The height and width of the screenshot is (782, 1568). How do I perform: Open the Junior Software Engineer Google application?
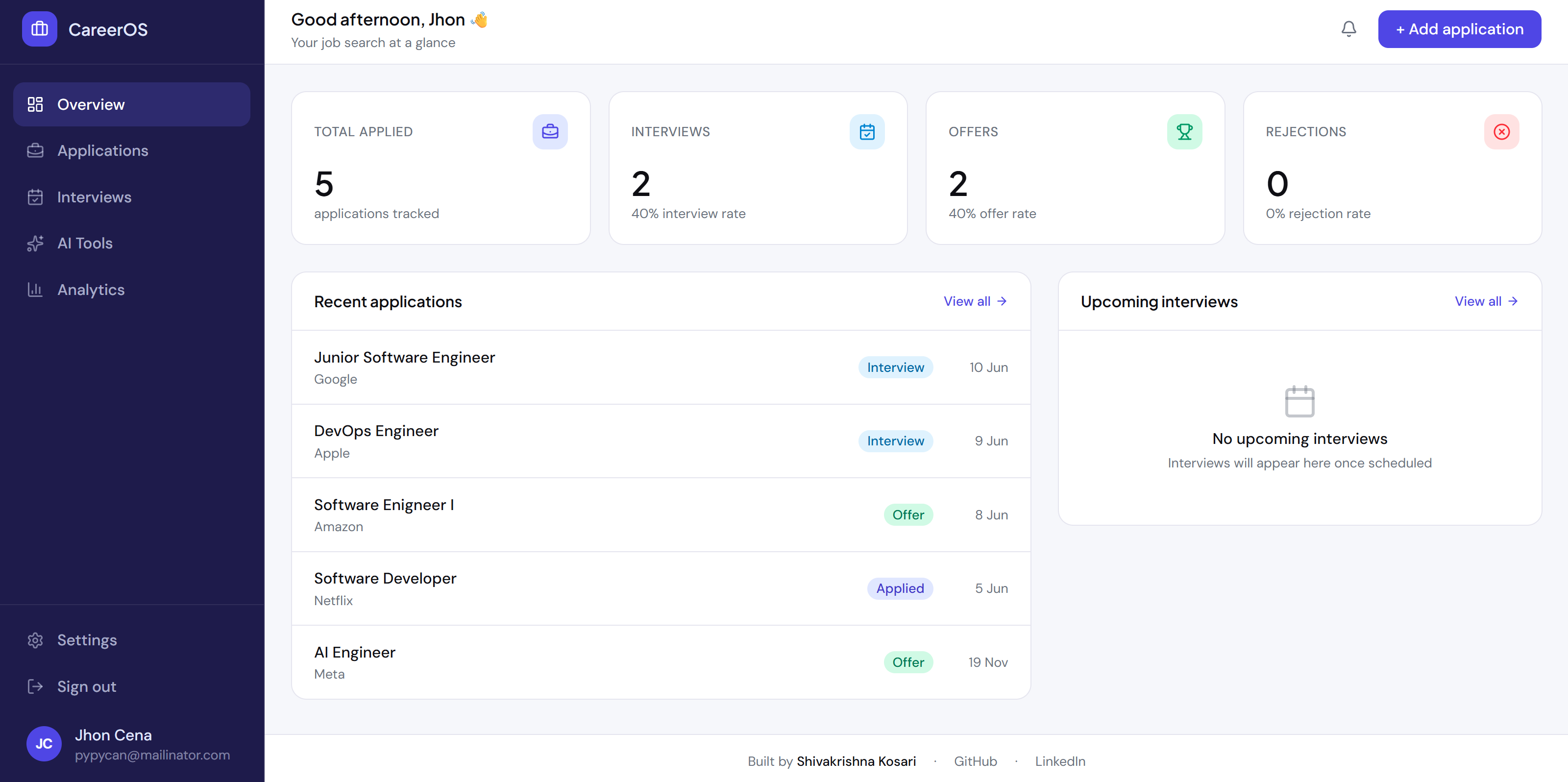click(x=661, y=367)
